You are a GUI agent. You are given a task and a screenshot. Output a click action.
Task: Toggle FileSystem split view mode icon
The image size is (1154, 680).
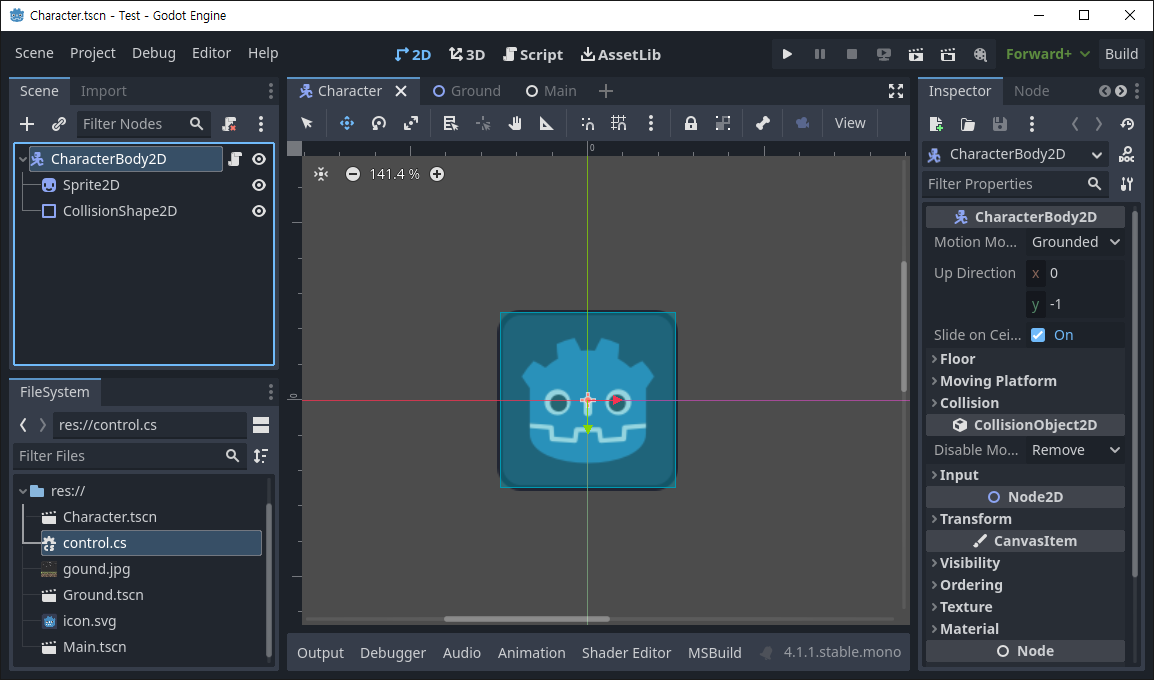(x=261, y=425)
